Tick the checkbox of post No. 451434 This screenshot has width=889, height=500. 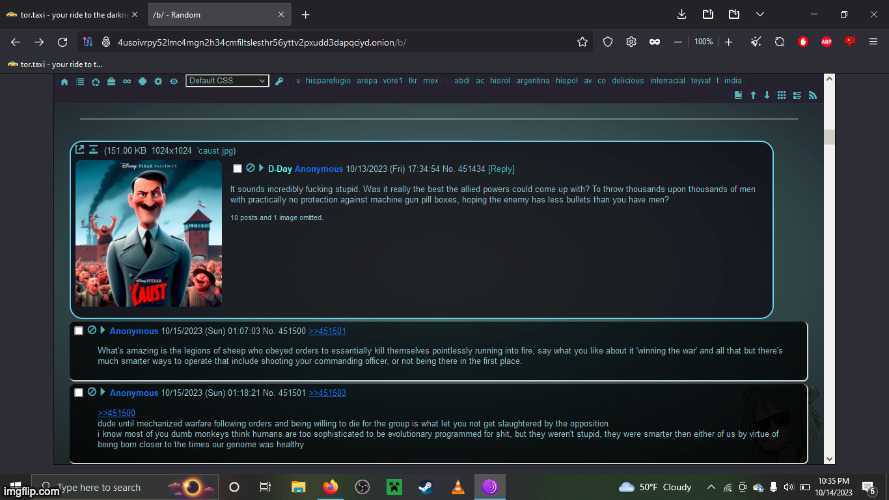click(238, 169)
